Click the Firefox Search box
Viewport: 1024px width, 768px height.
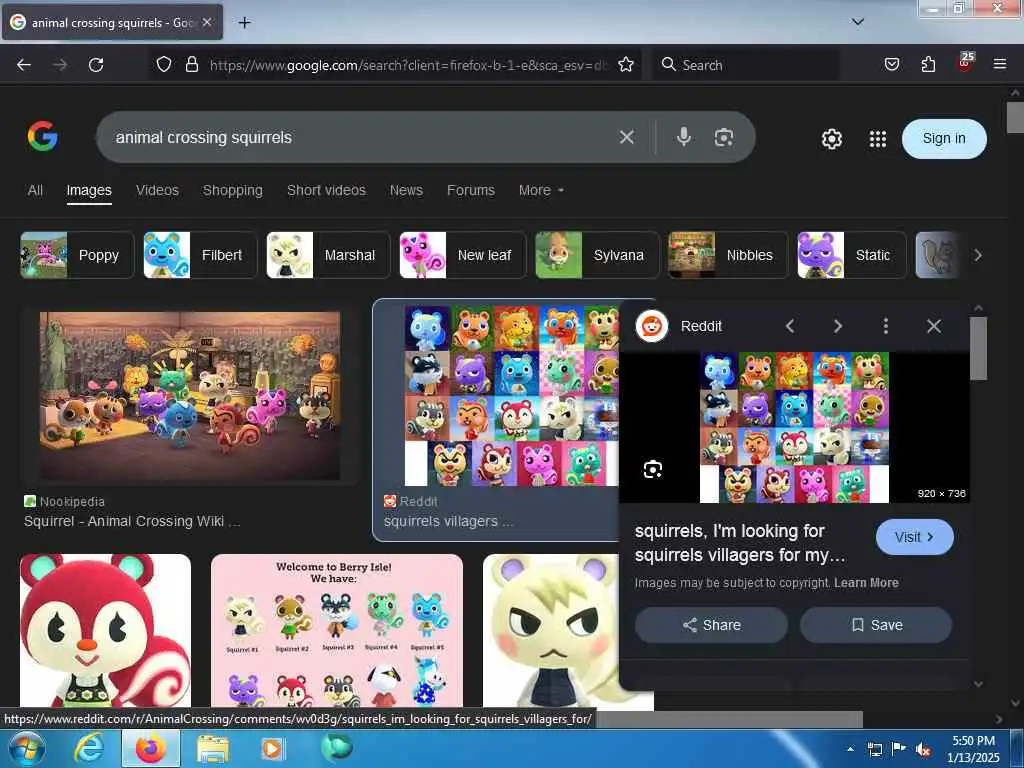pyautogui.click(x=745, y=65)
